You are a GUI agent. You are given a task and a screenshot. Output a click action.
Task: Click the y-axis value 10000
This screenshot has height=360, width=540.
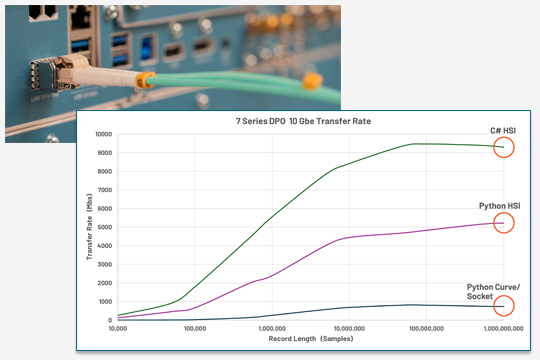104,134
